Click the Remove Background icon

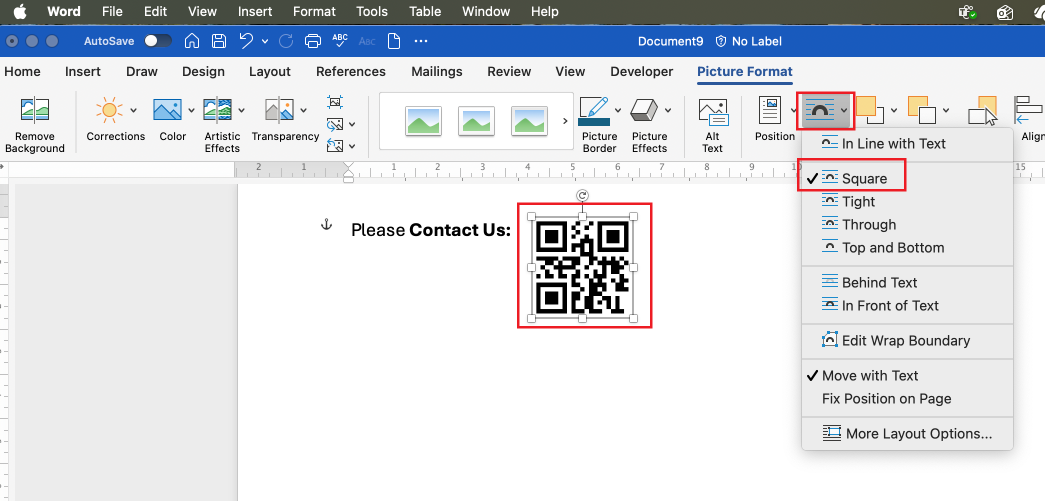35,110
